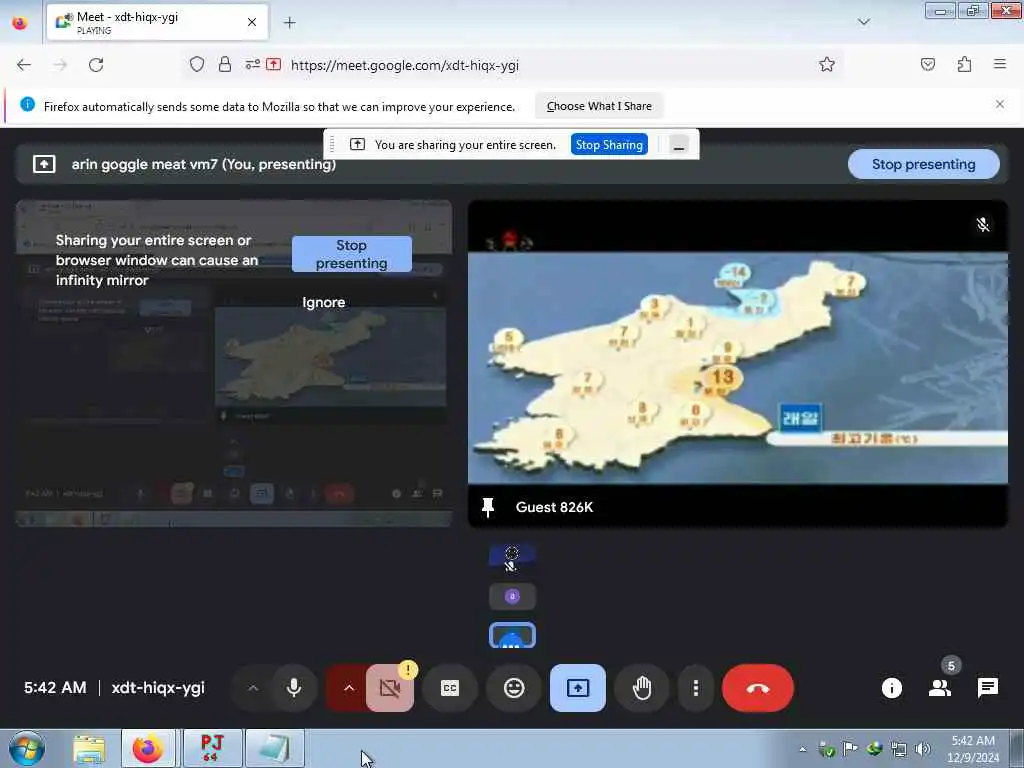Click the present screen button in control bar
1024x768 pixels.
[x=578, y=688]
